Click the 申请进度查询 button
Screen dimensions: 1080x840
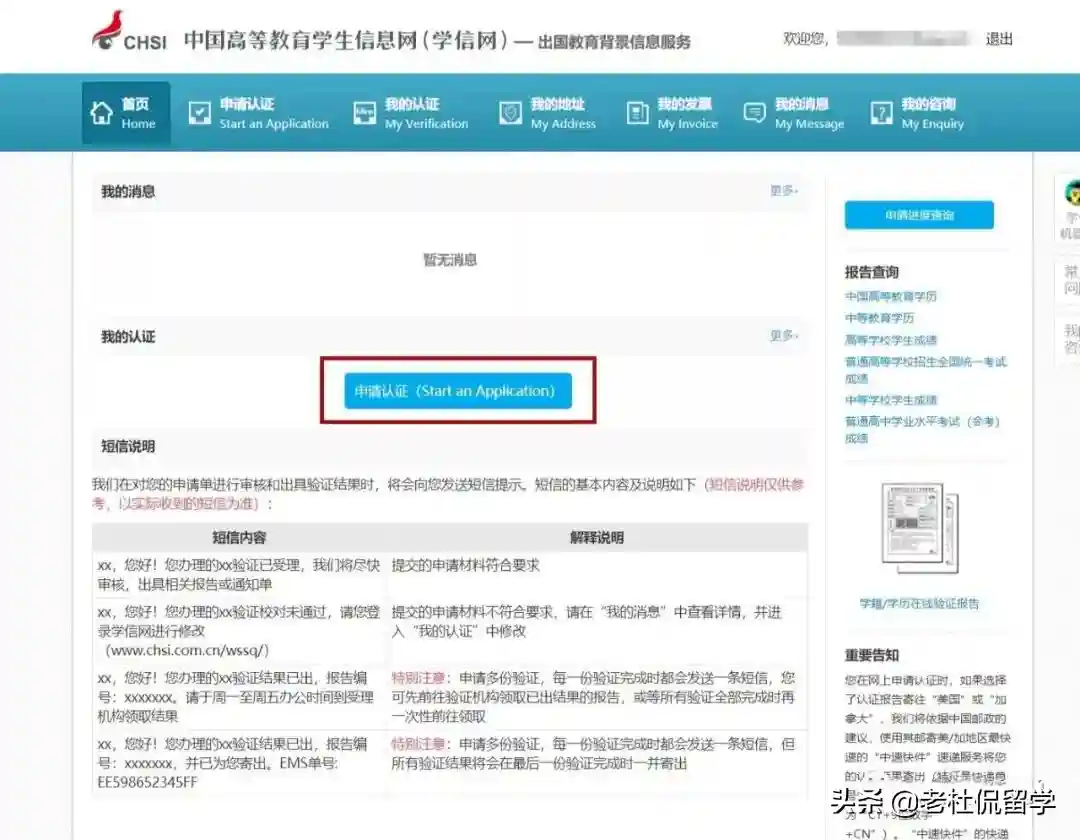pyautogui.click(x=919, y=215)
